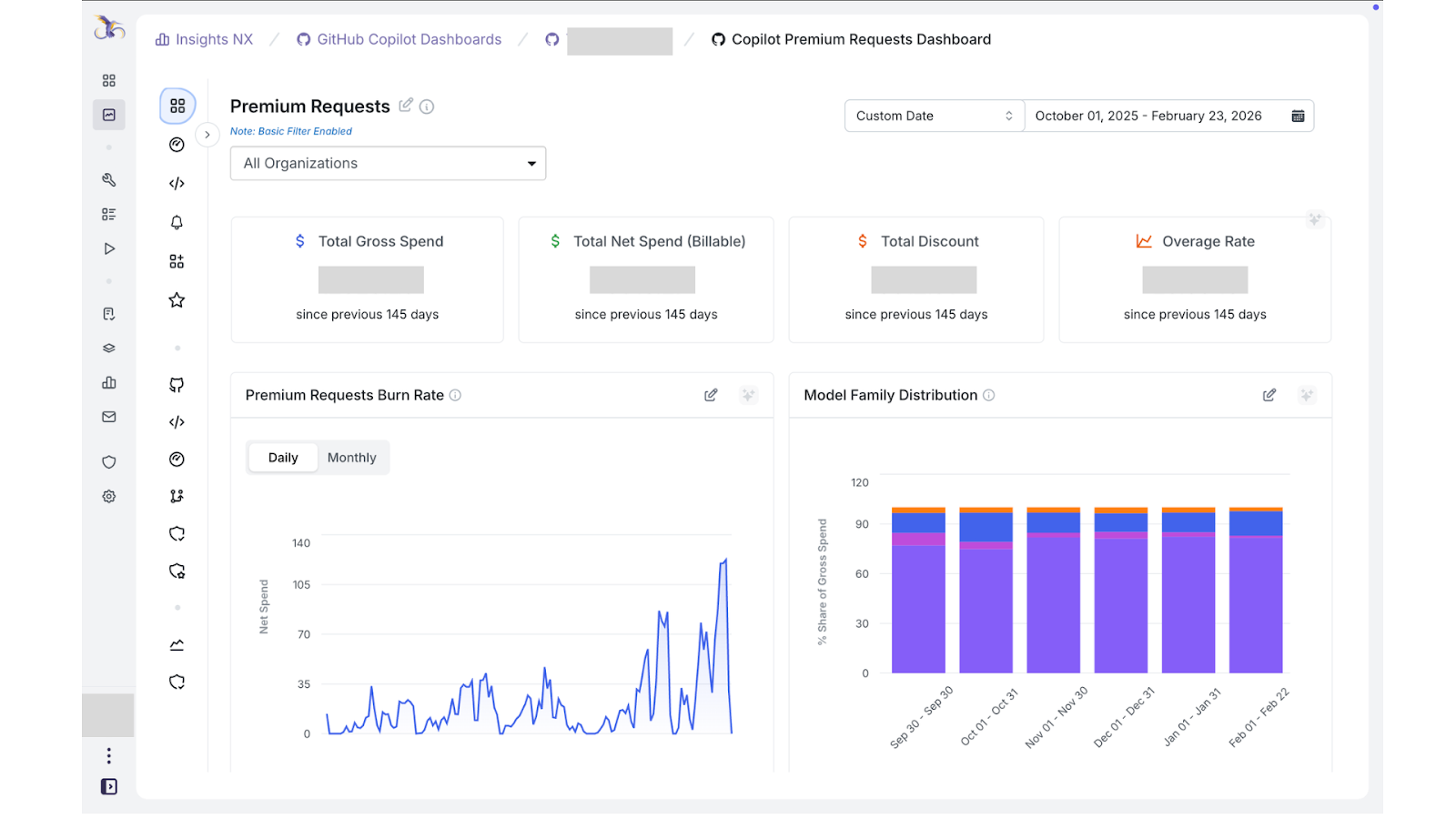Click the info icon beside Premium Requests title
Image resolution: width=1456 pixels, height=819 pixels.
pyautogui.click(x=427, y=106)
